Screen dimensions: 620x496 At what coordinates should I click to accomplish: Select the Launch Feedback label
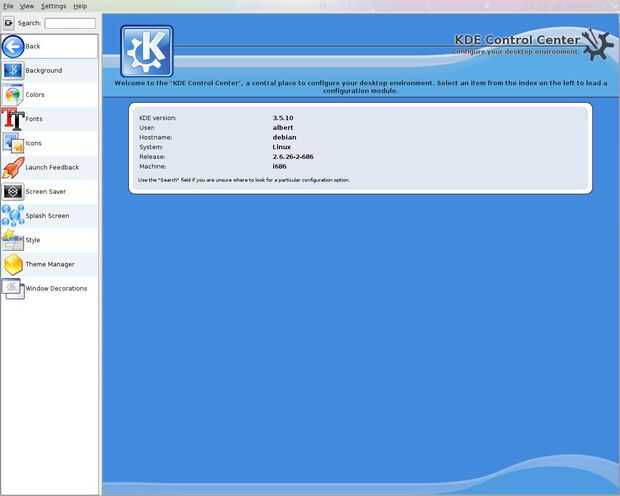point(52,167)
